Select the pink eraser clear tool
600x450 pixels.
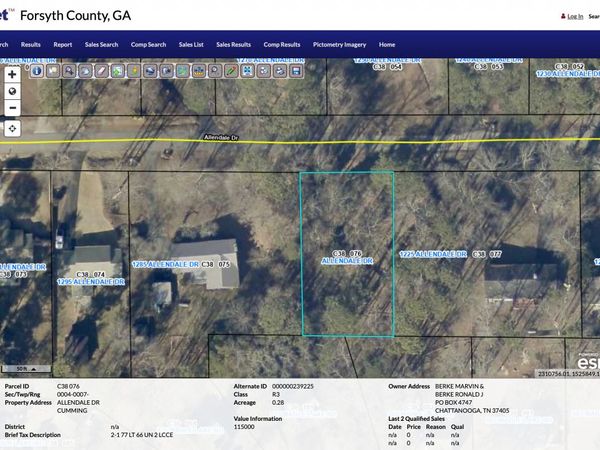(101, 71)
